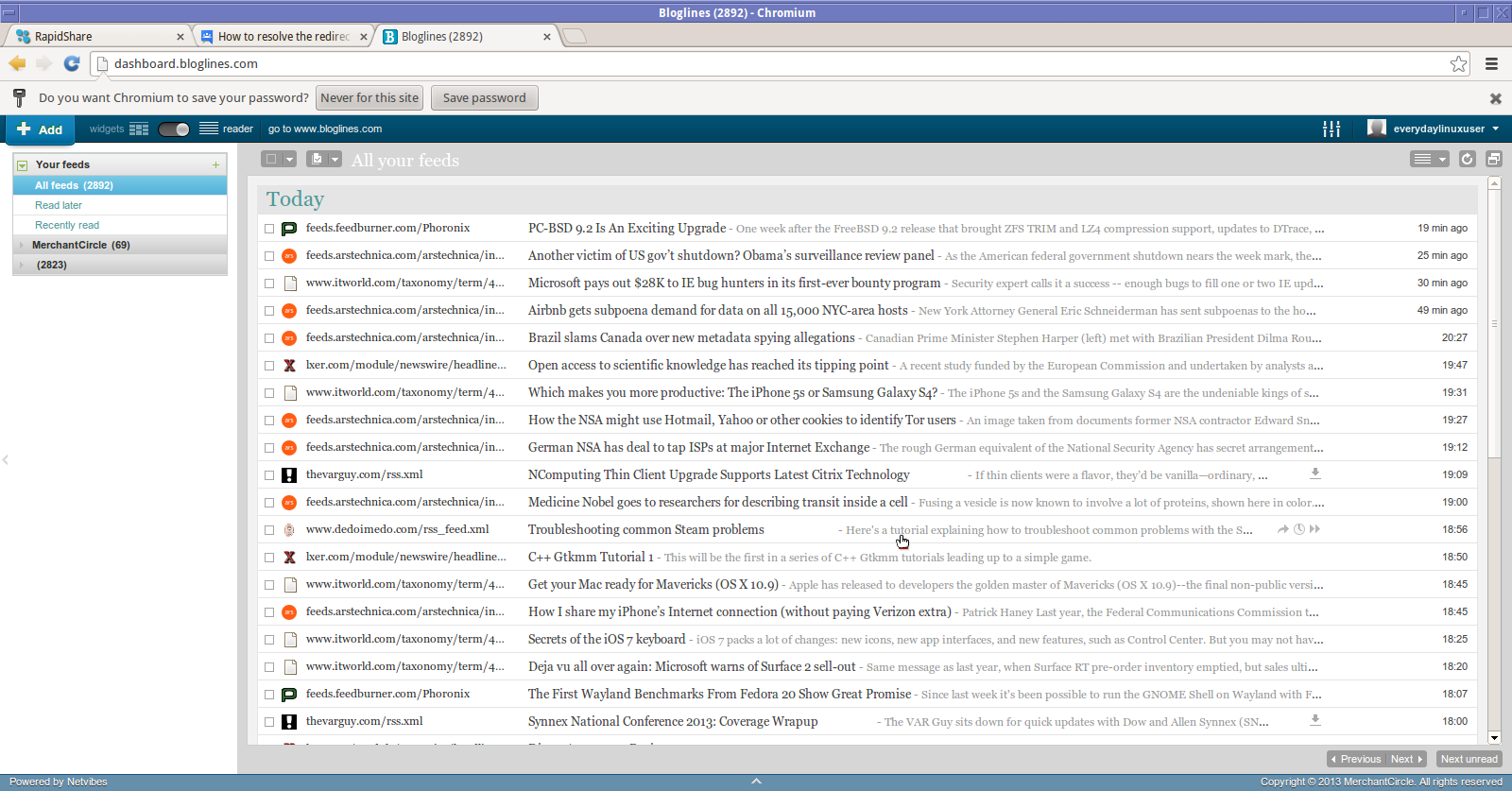The height and width of the screenshot is (791, 1512).
Task: Collapse the Your feeds section
Action: tap(22, 165)
